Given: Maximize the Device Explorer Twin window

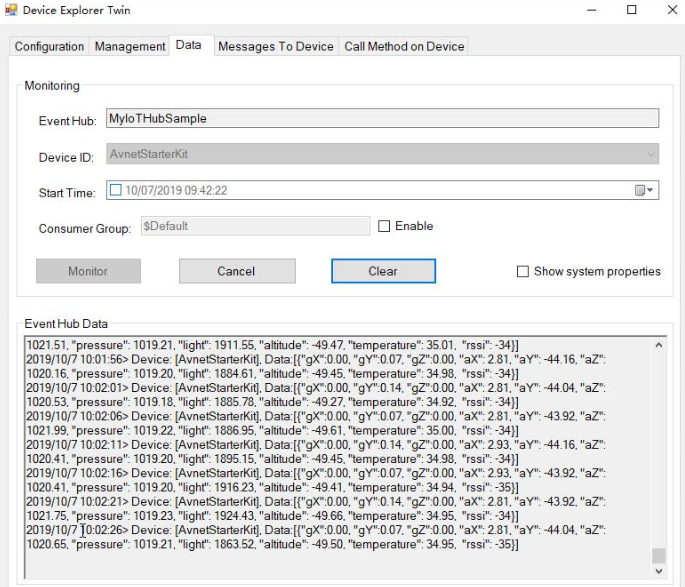Looking at the screenshot, I should tap(632, 10).
